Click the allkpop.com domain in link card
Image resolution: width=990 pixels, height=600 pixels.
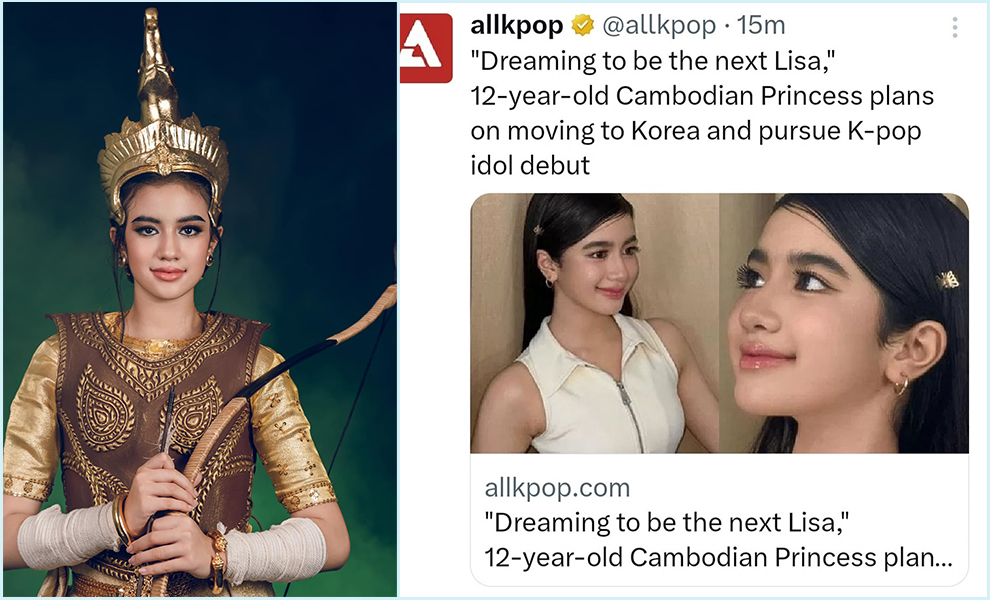click(x=557, y=488)
